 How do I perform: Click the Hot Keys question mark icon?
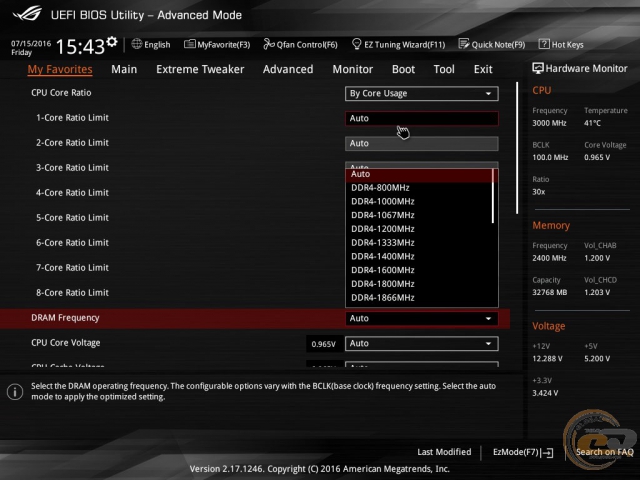click(x=544, y=44)
